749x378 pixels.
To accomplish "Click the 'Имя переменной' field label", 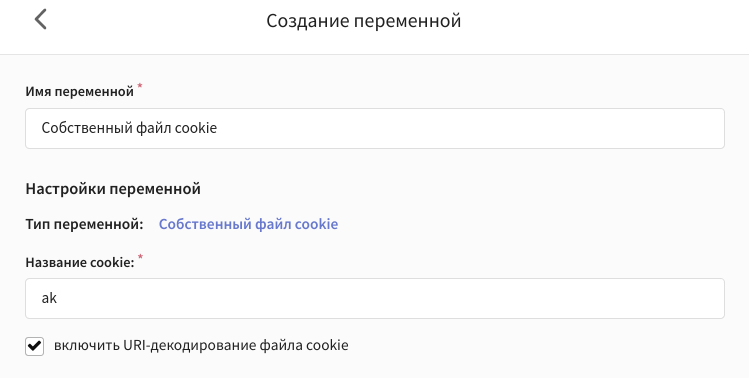I will [79, 91].
